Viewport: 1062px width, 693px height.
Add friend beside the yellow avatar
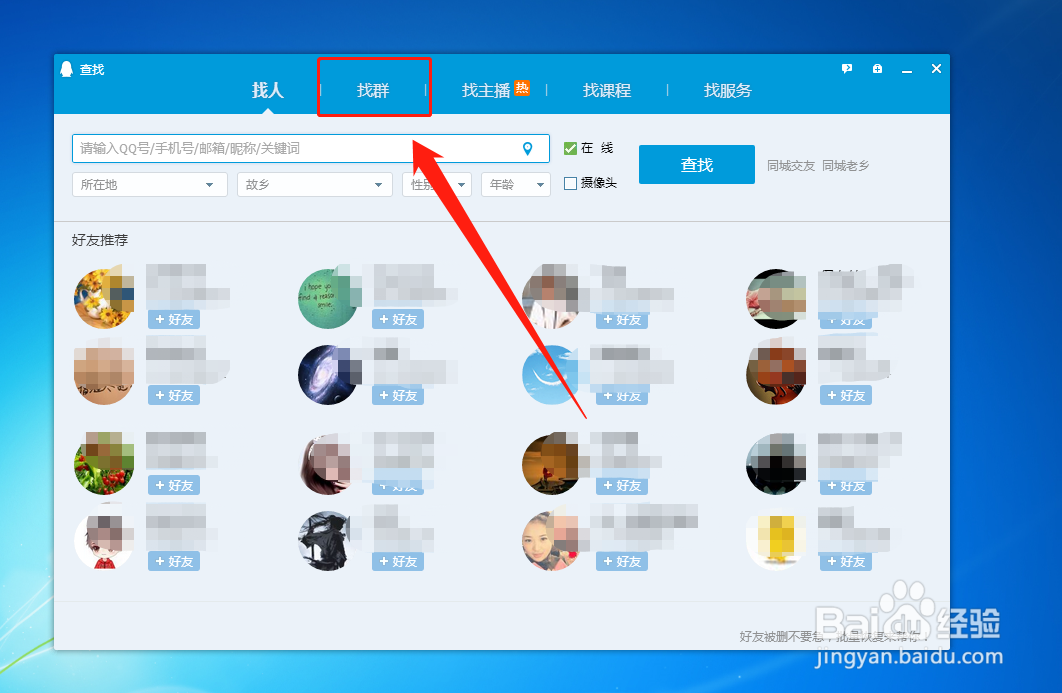[845, 561]
